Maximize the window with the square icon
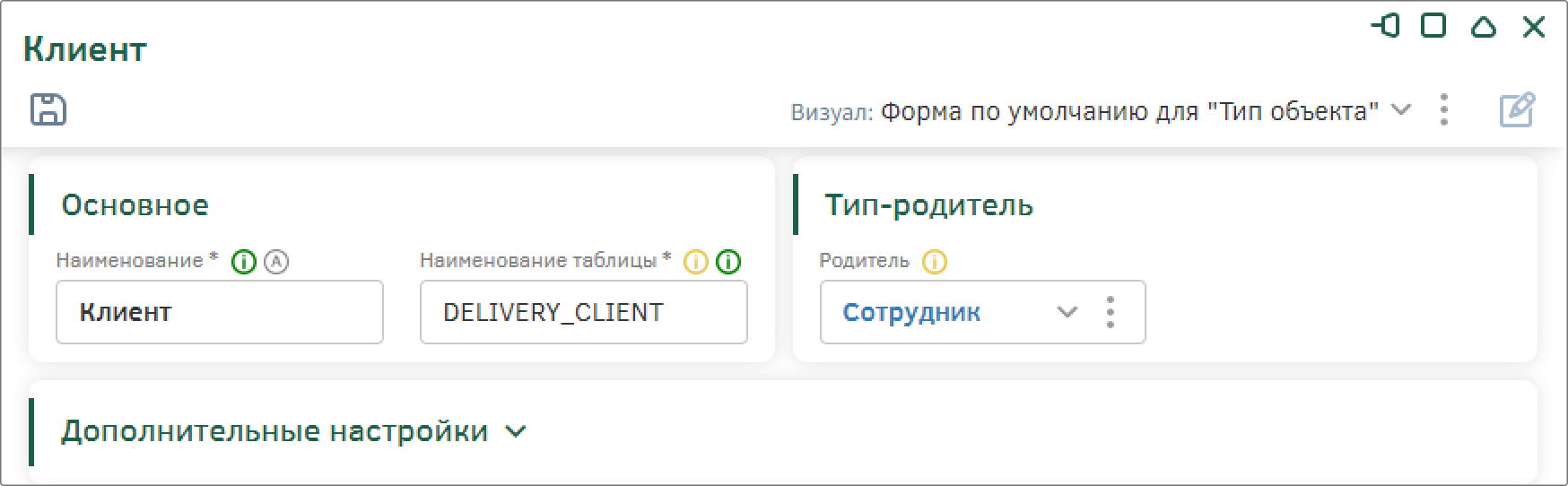1568x486 pixels. 1434,26
